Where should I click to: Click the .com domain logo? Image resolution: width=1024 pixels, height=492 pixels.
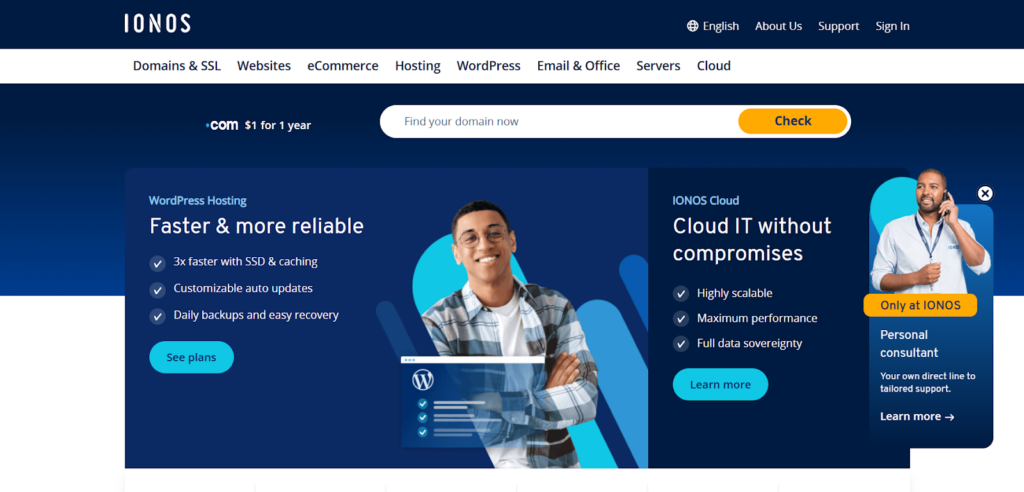[222, 125]
